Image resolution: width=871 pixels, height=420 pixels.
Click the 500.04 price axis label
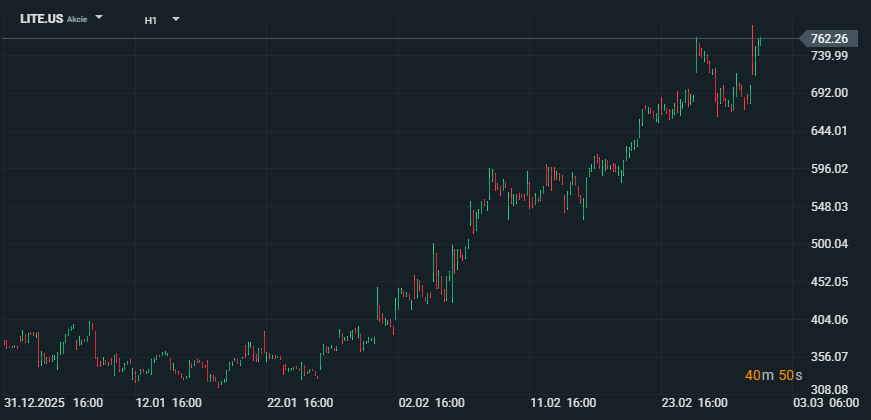(x=829, y=244)
